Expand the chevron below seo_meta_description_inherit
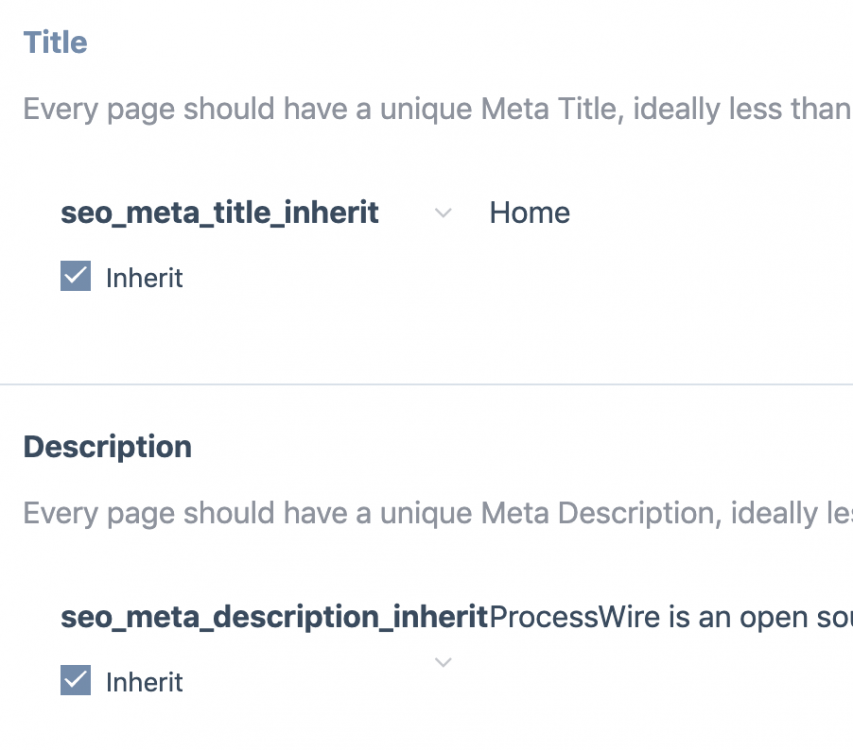The image size is (853, 750). (x=444, y=662)
